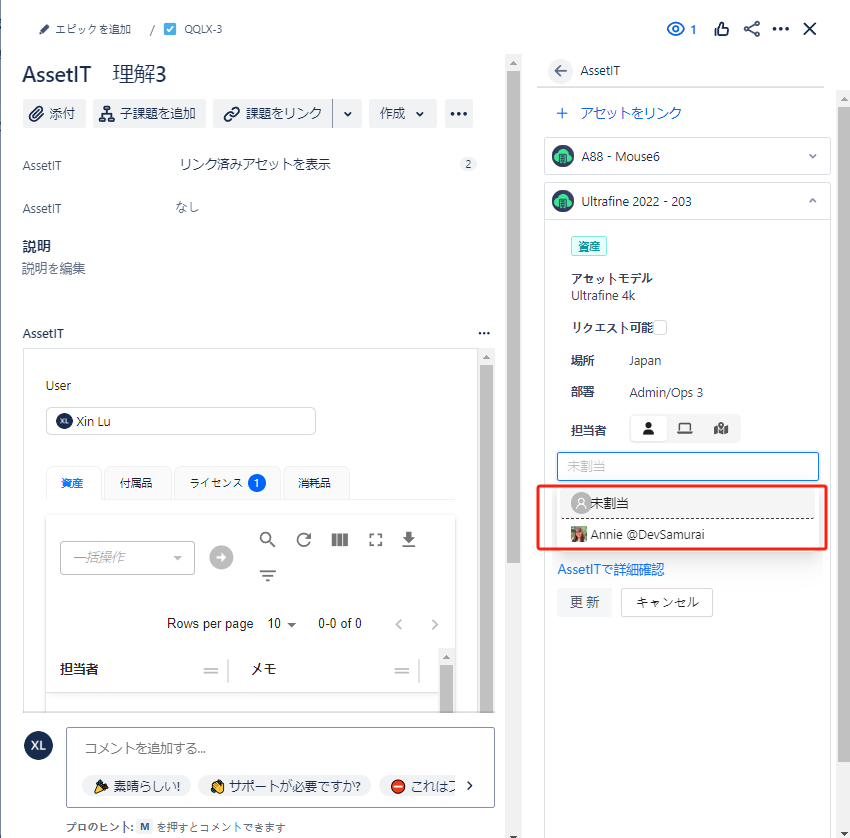
Task: Click the watch eye icon
Action: 676,29
